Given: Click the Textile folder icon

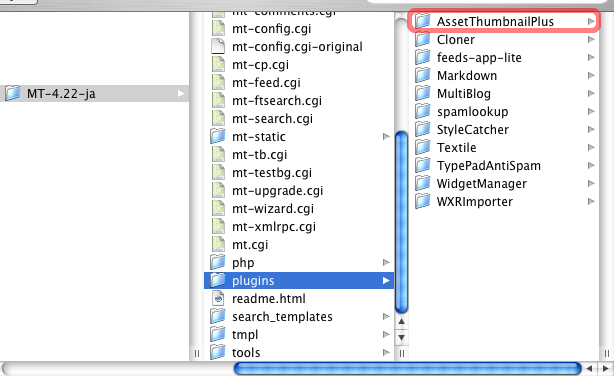Looking at the screenshot, I should [423, 147].
